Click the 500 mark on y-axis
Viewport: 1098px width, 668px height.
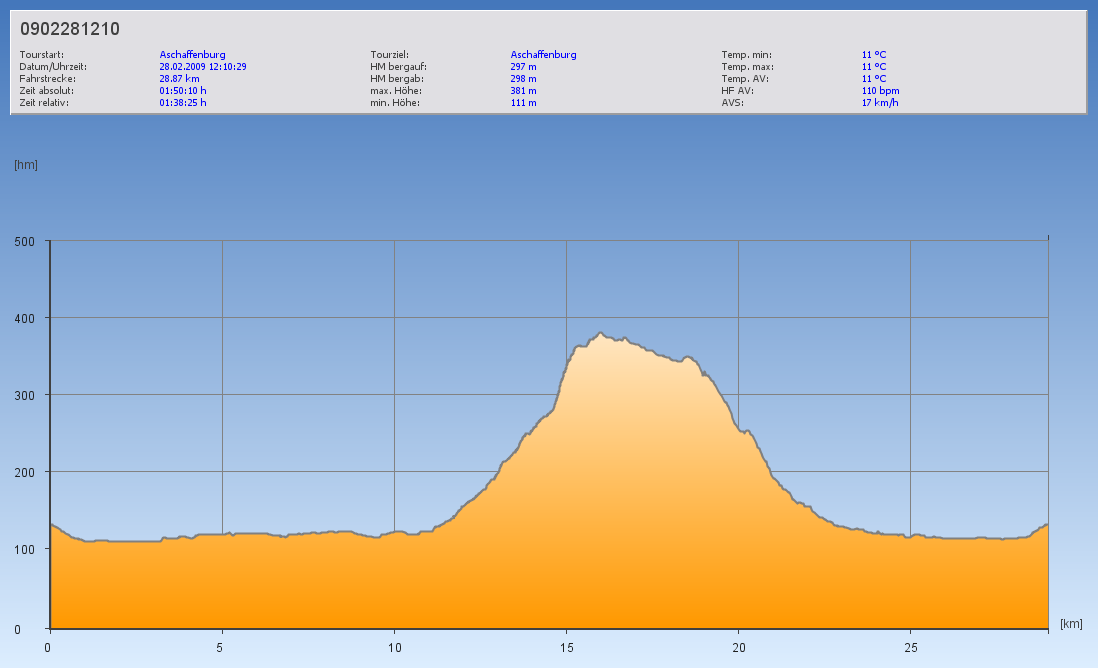pyautogui.click(x=24, y=241)
